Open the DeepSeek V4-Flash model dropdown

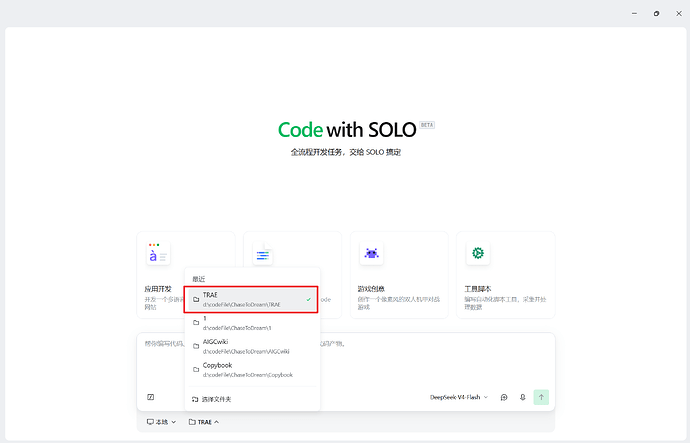(x=459, y=397)
